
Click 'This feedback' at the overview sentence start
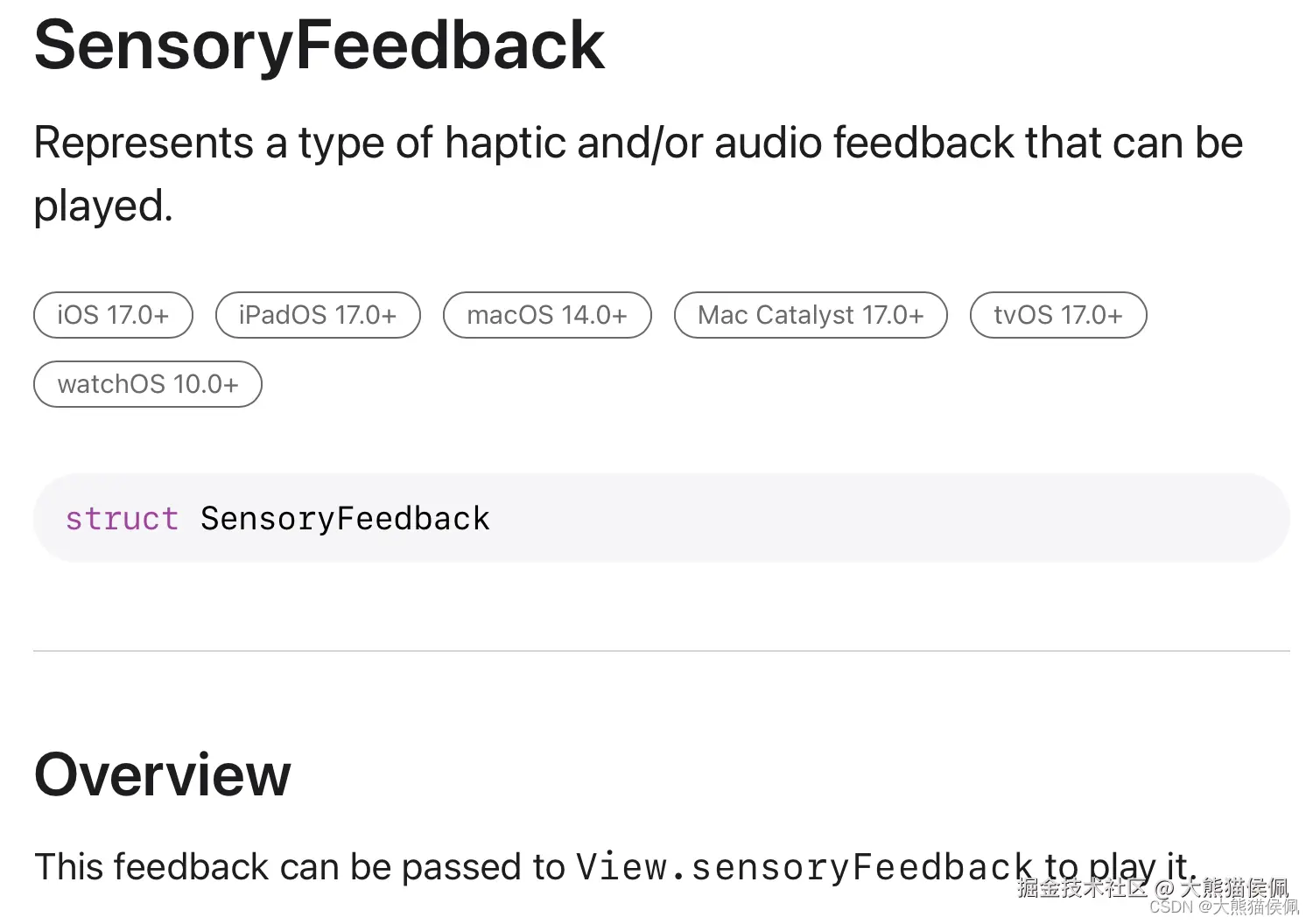click(x=151, y=867)
